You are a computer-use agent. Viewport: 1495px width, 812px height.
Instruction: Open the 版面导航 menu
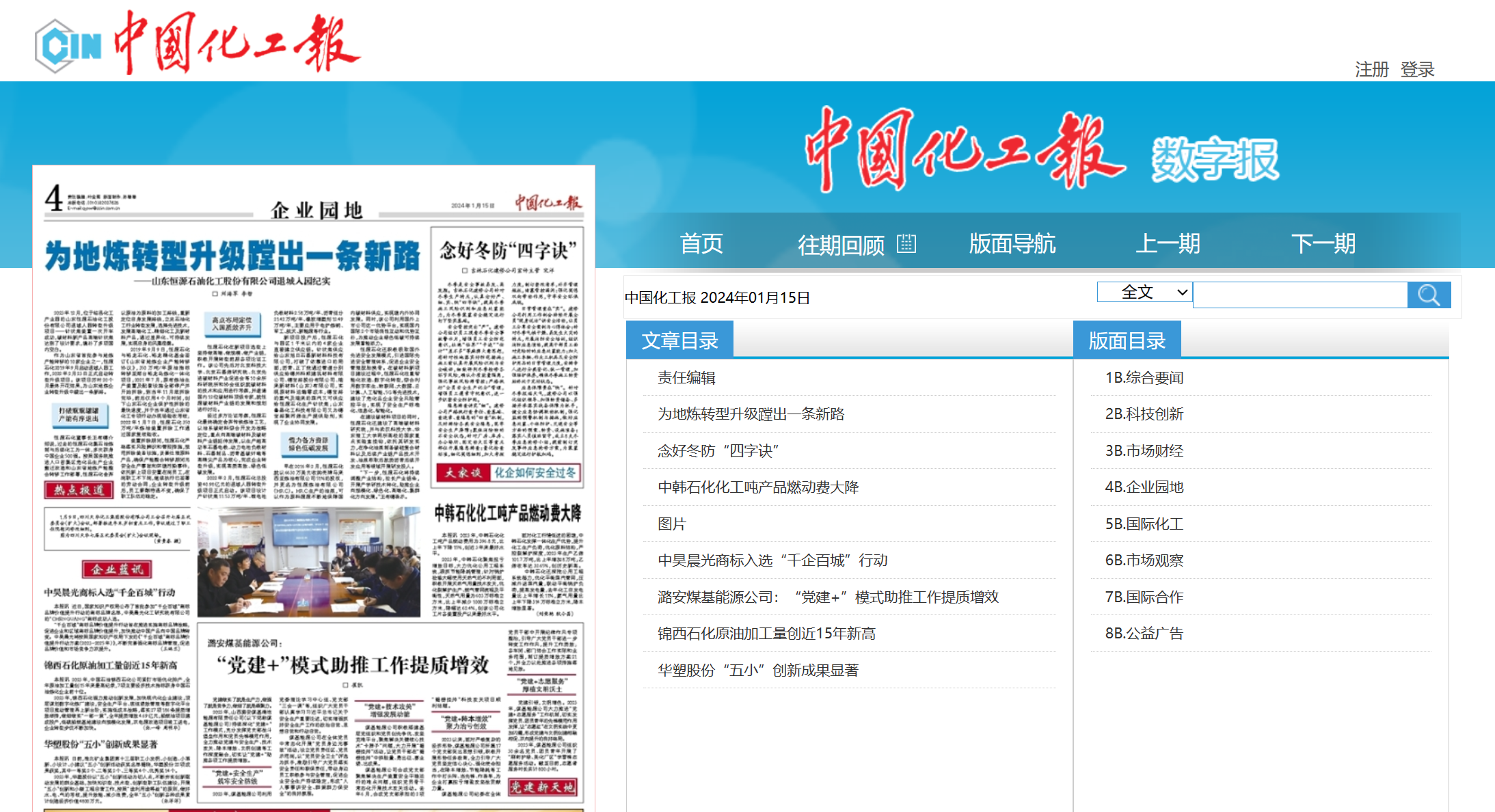[x=1012, y=244]
